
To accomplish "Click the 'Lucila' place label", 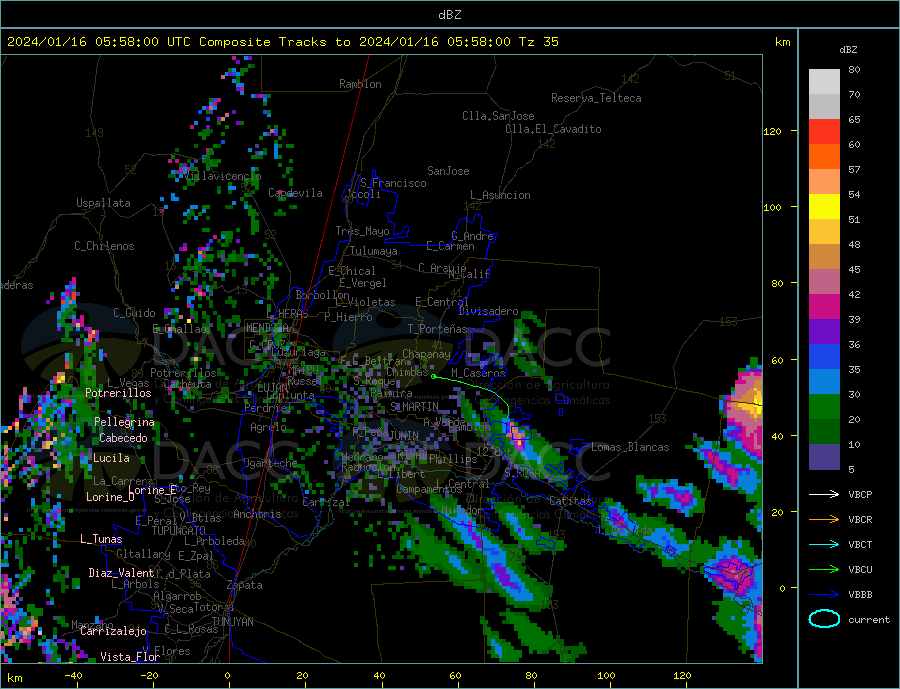I will (x=111, y=458).
